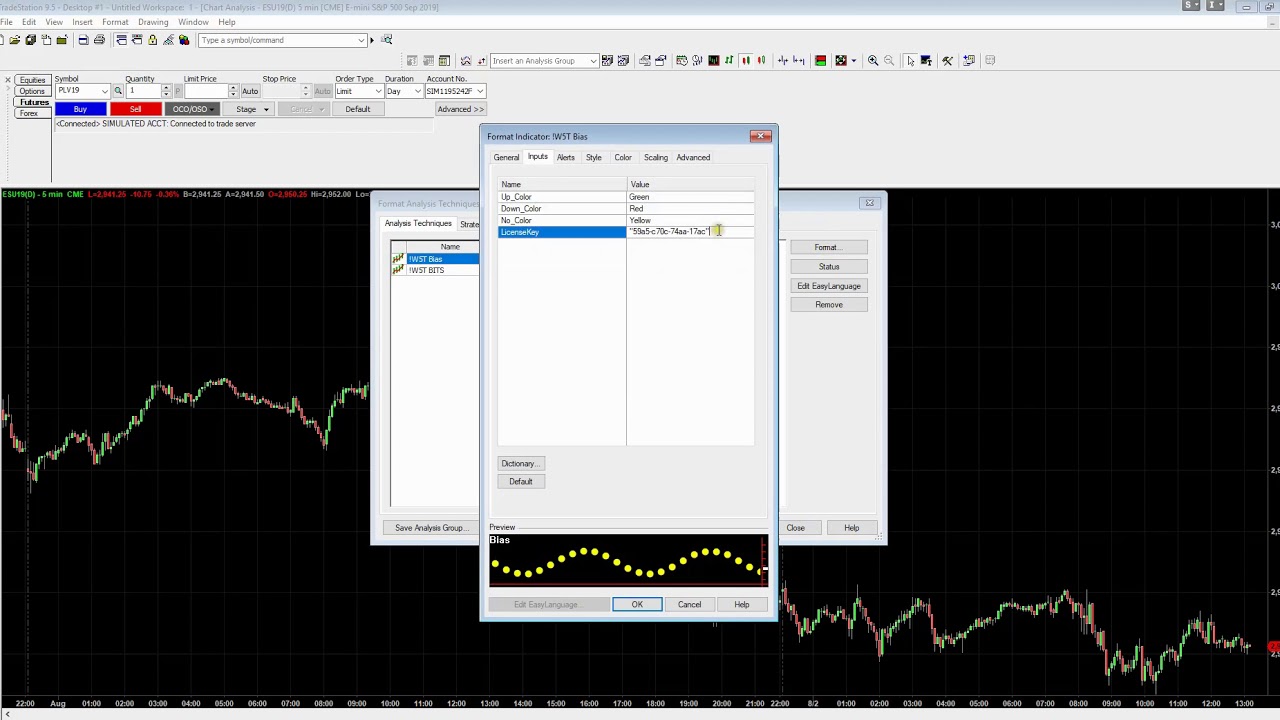Image resolution: width=1280 pixels, height=720 pixels.
Task: Select the Equities tab in order bar
Action: coord(32,80)
